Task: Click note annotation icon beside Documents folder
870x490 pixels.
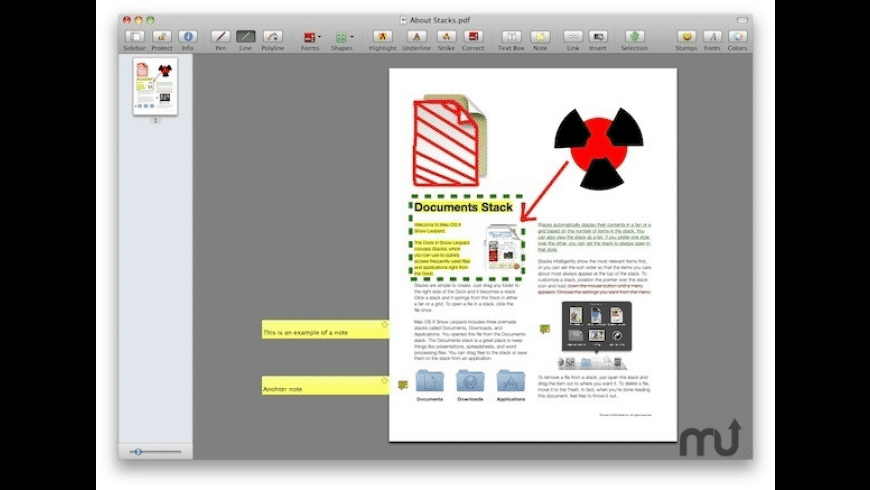Action: (x=403, y=385)
